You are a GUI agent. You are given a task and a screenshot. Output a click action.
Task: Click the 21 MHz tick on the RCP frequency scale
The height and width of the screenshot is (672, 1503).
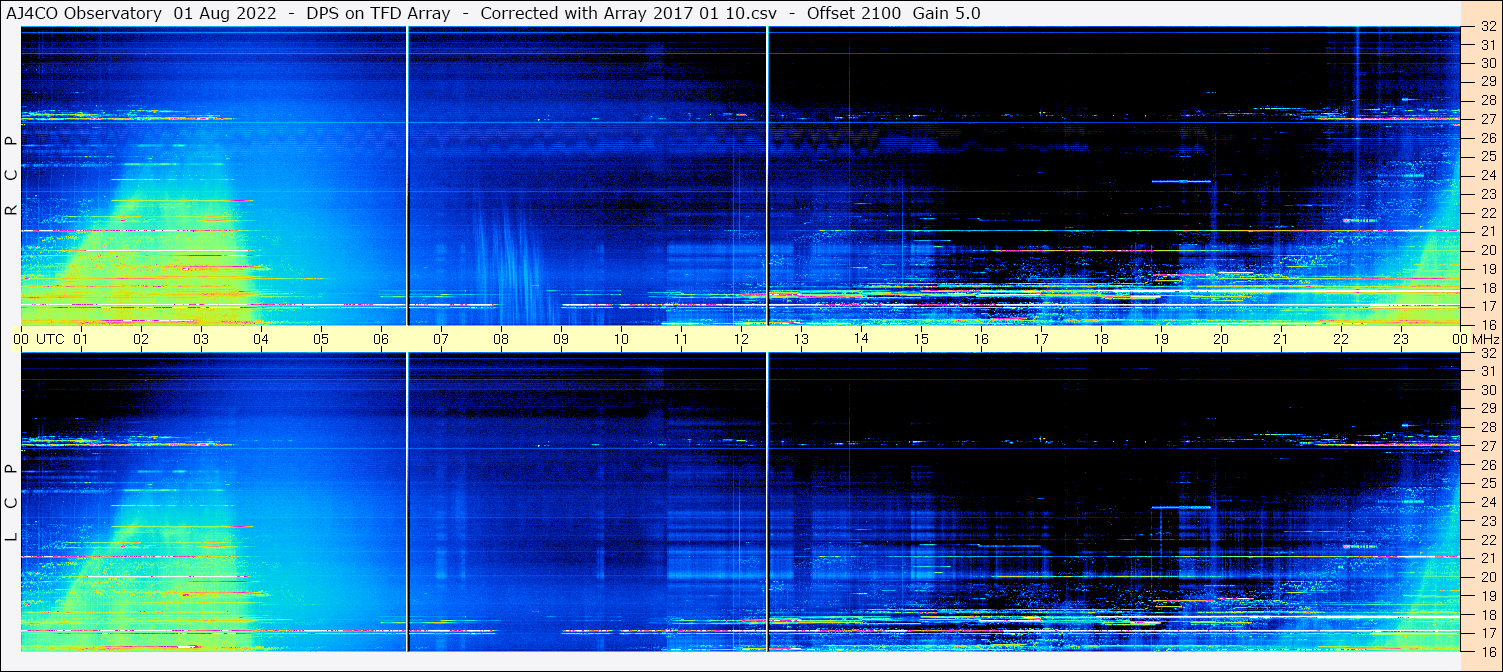(x=1487, y=231)
